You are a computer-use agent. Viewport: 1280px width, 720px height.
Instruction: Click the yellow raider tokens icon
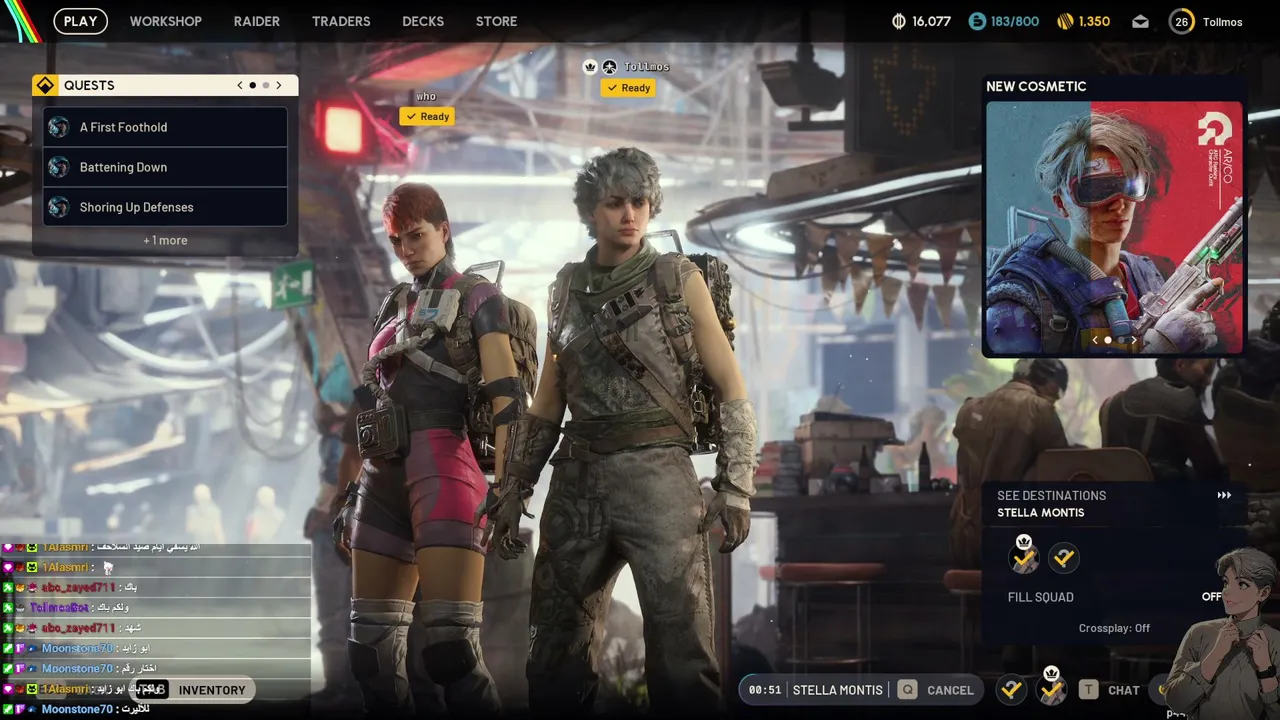coord(1065,21)
